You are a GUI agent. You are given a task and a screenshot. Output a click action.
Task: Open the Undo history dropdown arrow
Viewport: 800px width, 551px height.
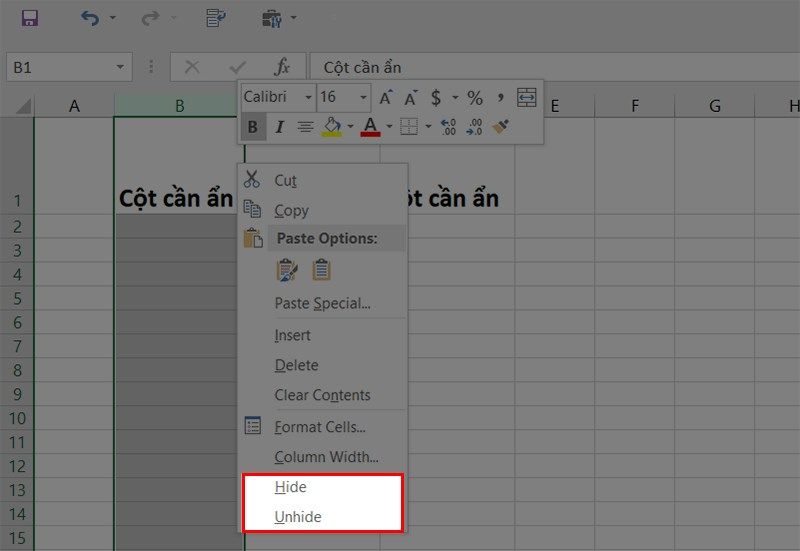[x=113, y=18]
